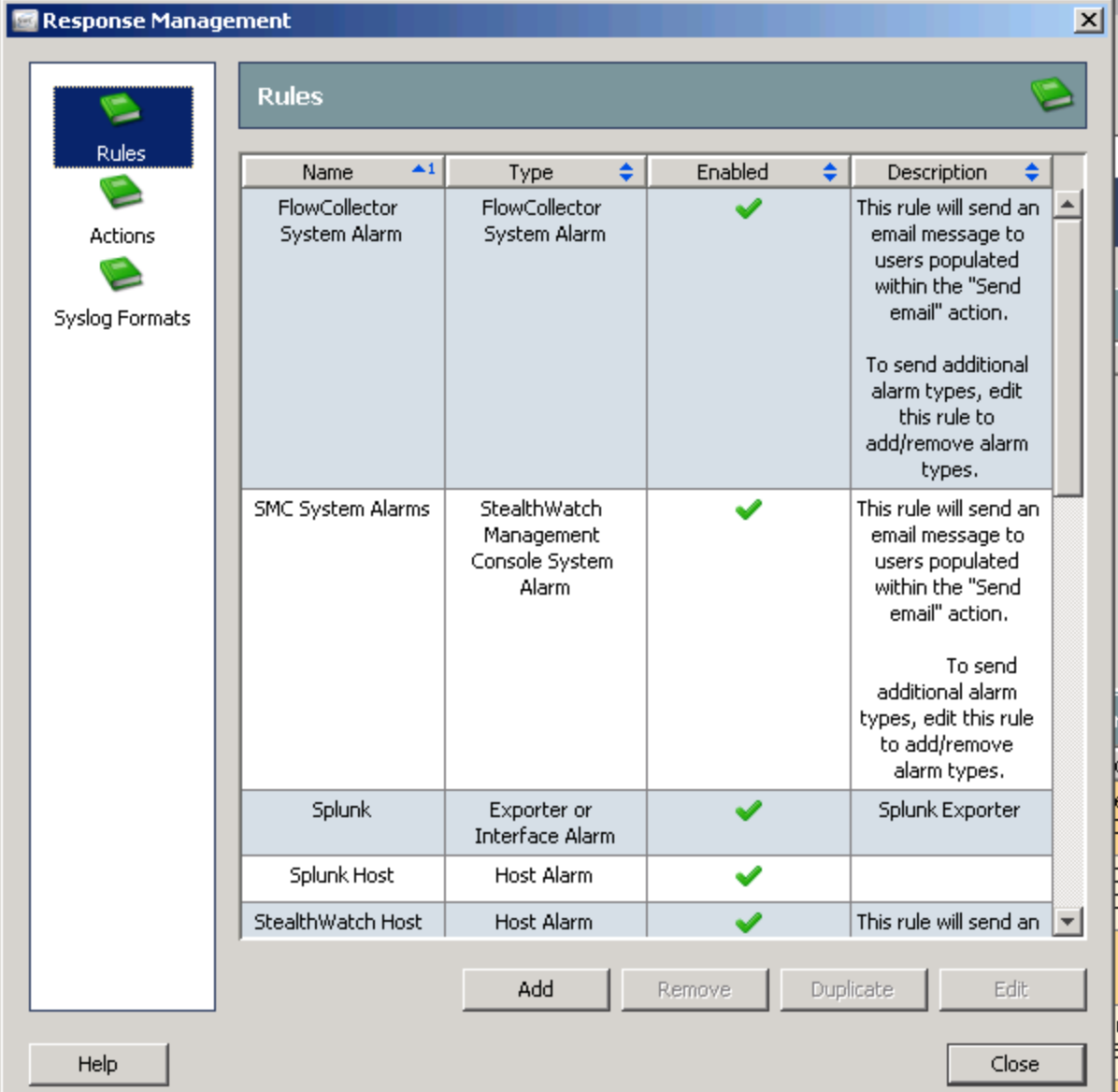Click the Add button

(536, 989)
